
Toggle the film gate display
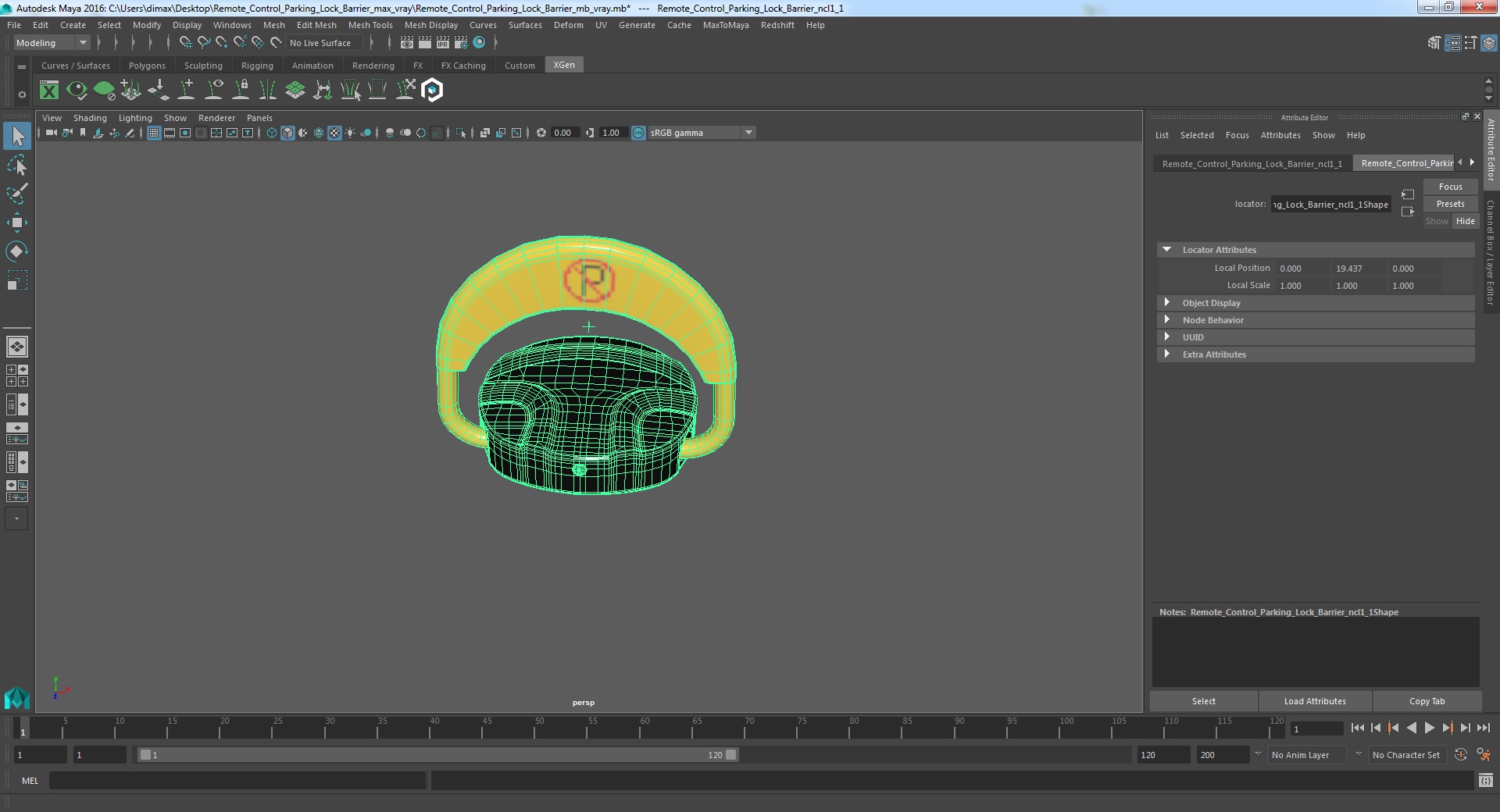point(170,133)
